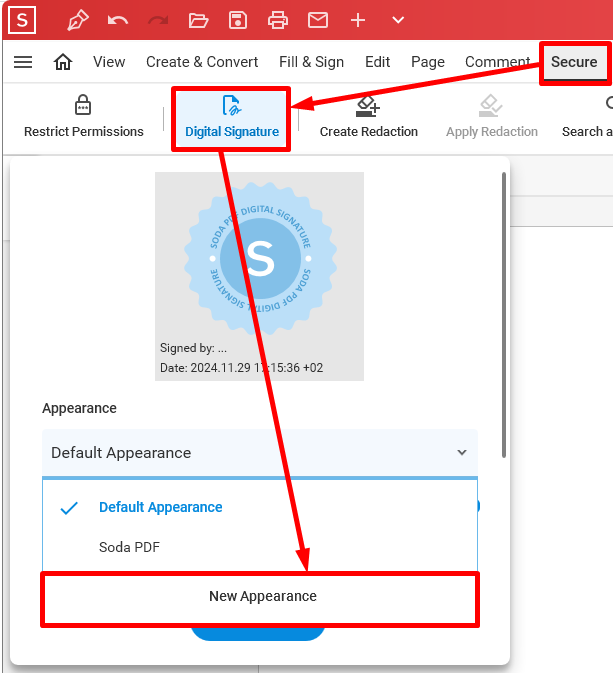Screen dimensions: 613x673
Task: Switch to Create & Convert tab
Action: (202, 62)
